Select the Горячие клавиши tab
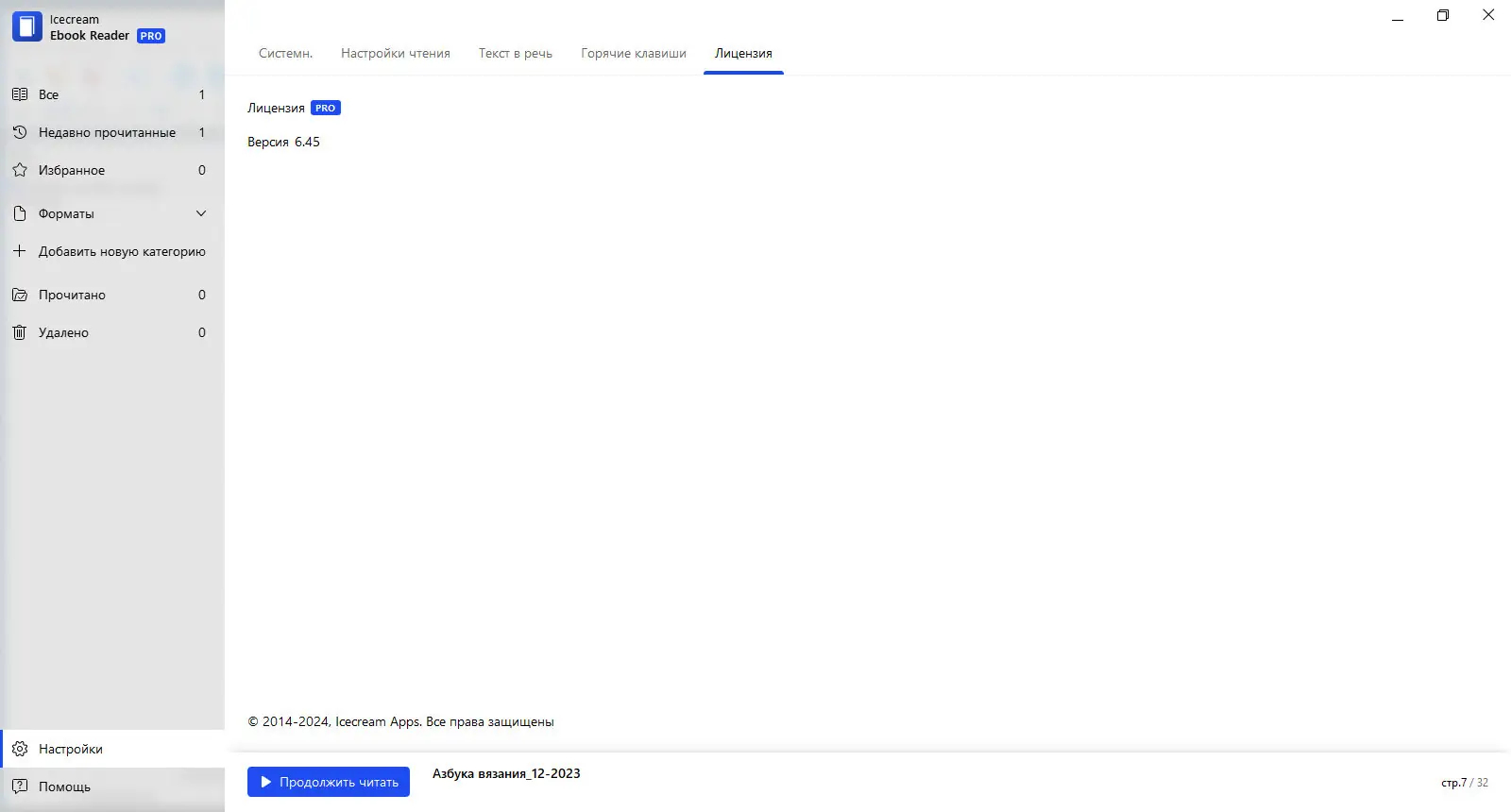This screenshot has height=812, width=1511. (x=634, y=53)
